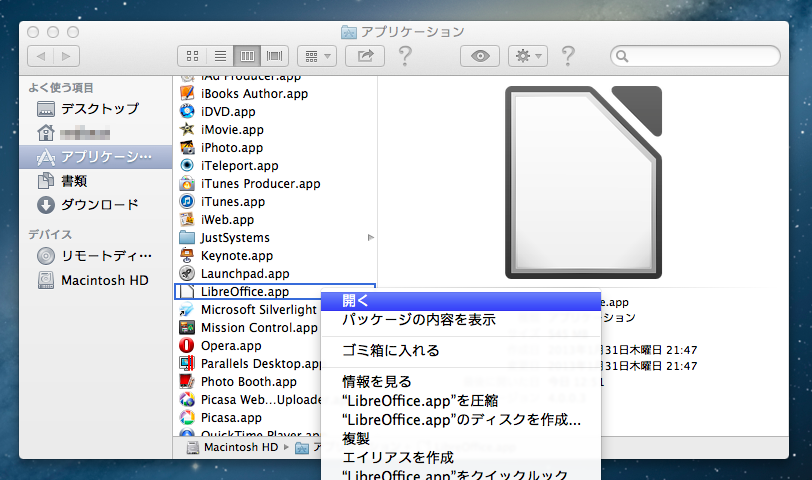Click the よく使う項目 sidebar heading

[61, 88]
